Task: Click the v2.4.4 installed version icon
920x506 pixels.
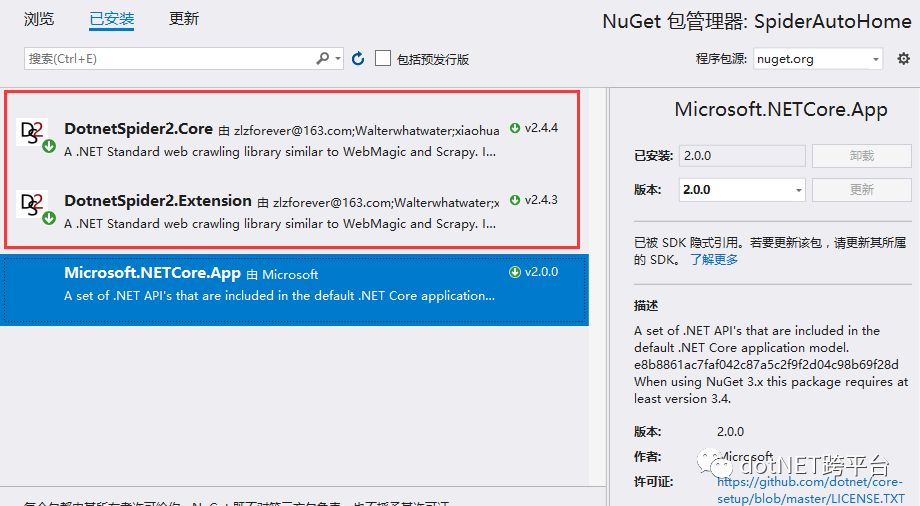Action: pyautogui.click(x=515, y=128)
